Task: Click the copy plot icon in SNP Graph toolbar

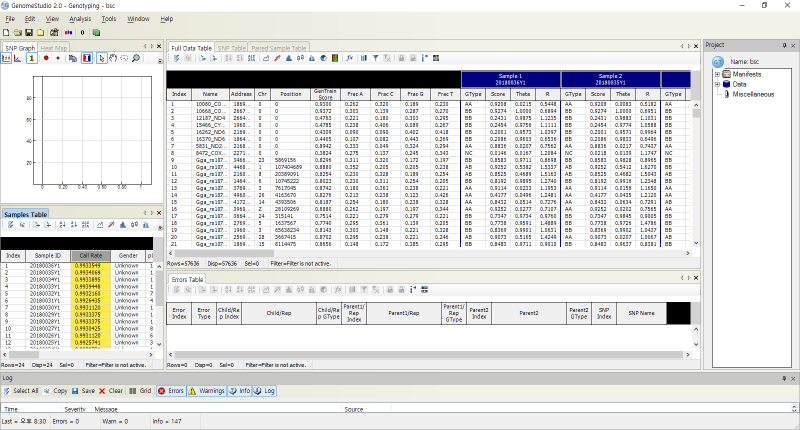Action: point(72,58)
